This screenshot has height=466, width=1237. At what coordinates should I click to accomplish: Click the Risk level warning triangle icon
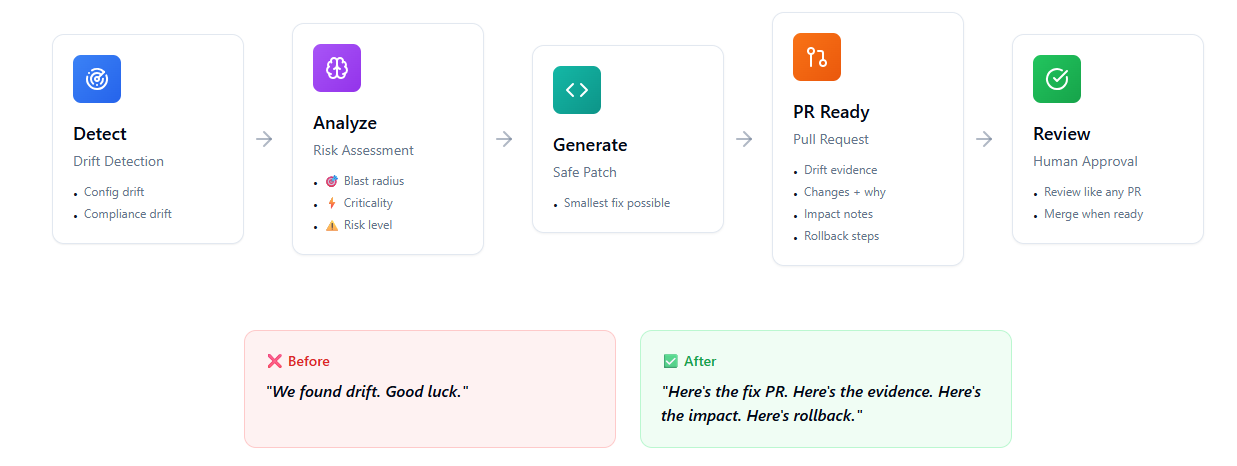point(332,225)
